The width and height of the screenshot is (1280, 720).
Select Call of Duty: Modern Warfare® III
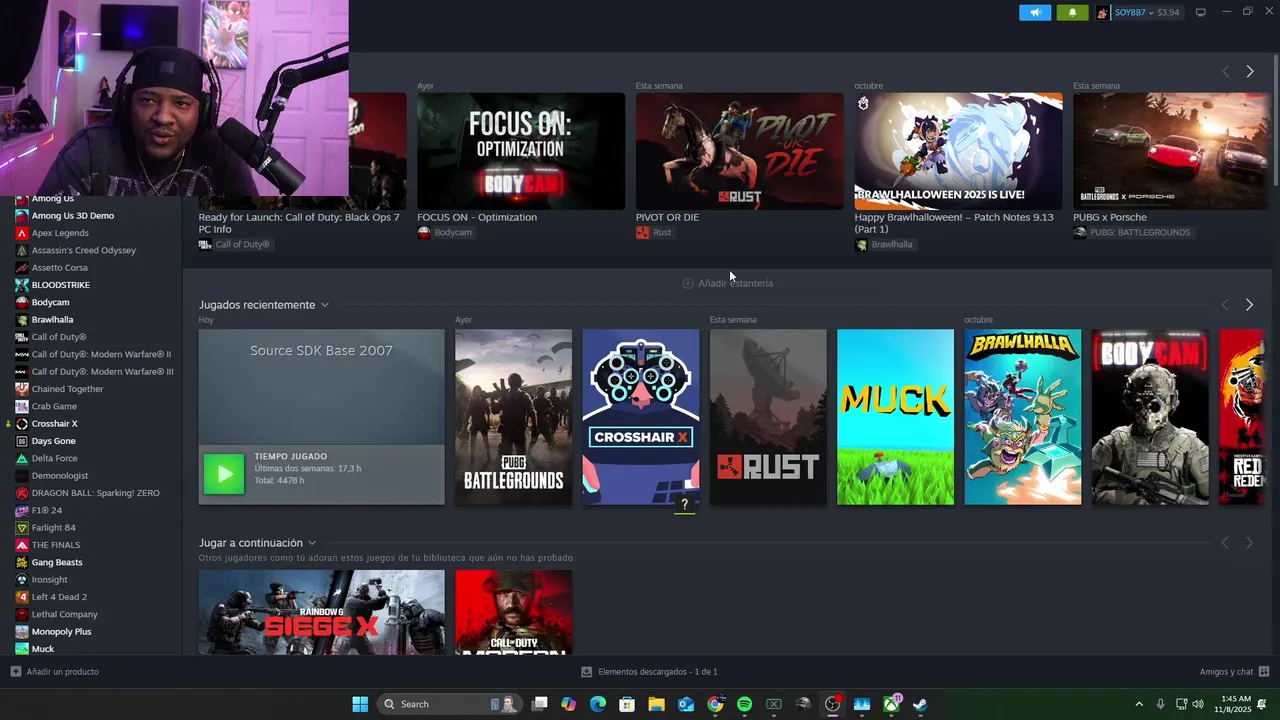pyautogui.click(x=102, y=371)
